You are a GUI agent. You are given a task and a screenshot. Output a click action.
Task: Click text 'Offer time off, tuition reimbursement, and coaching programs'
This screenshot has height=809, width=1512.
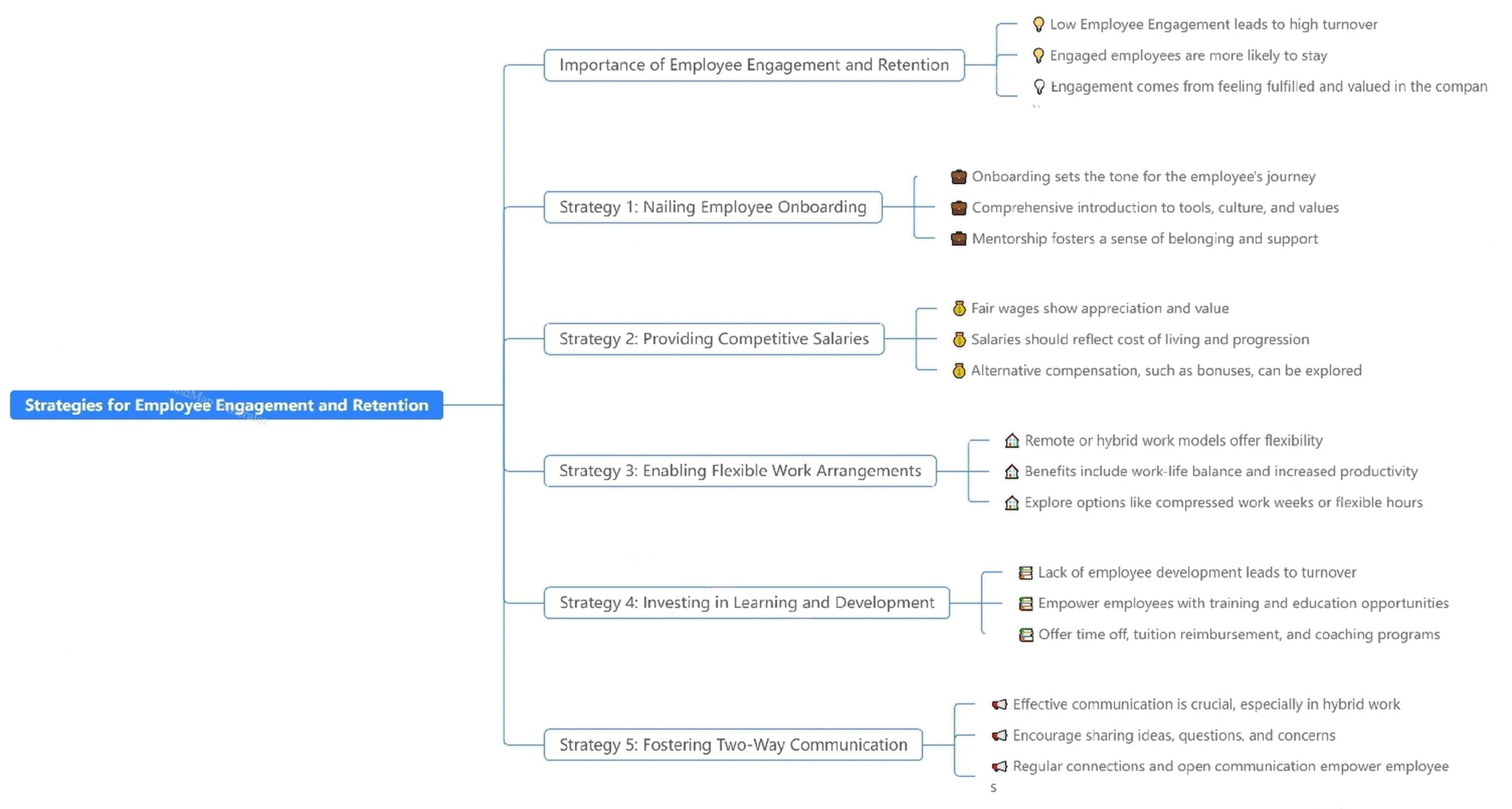(x=1239, y=635)
